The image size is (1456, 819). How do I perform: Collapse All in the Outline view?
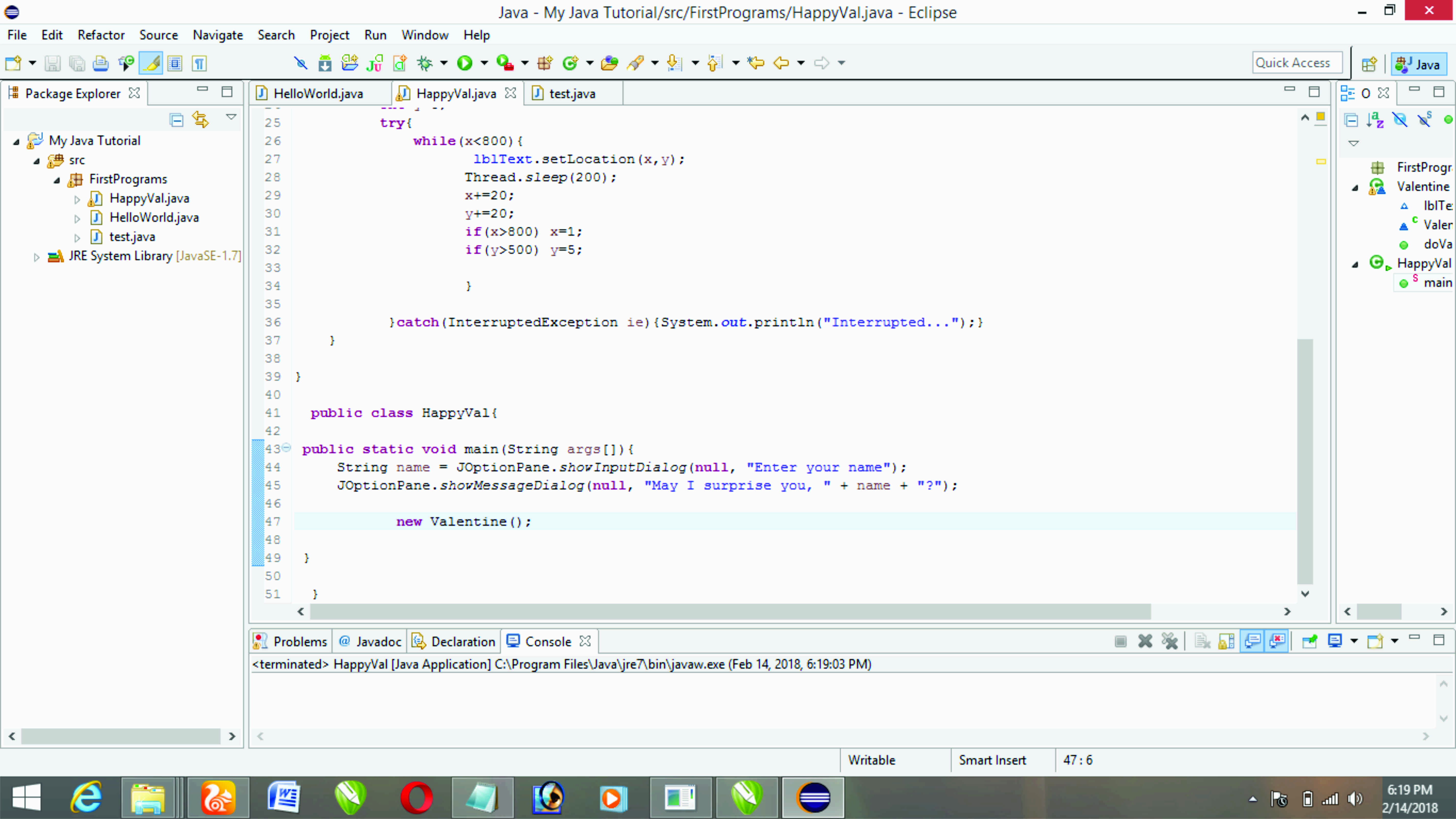tap(1351, 120)
